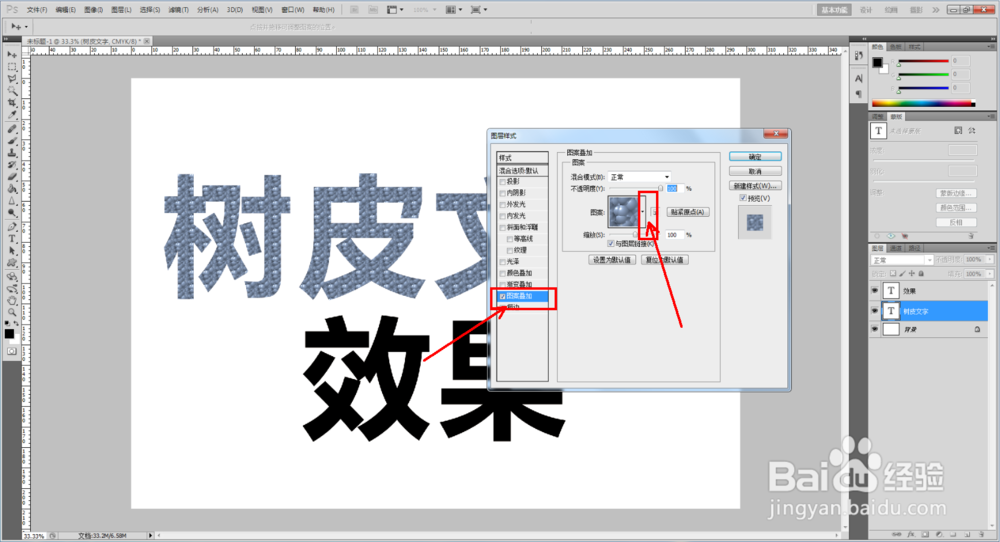
Task: Select the Rectangular Marquee tool
Action: pyautogui.click(x=12, y=67)
